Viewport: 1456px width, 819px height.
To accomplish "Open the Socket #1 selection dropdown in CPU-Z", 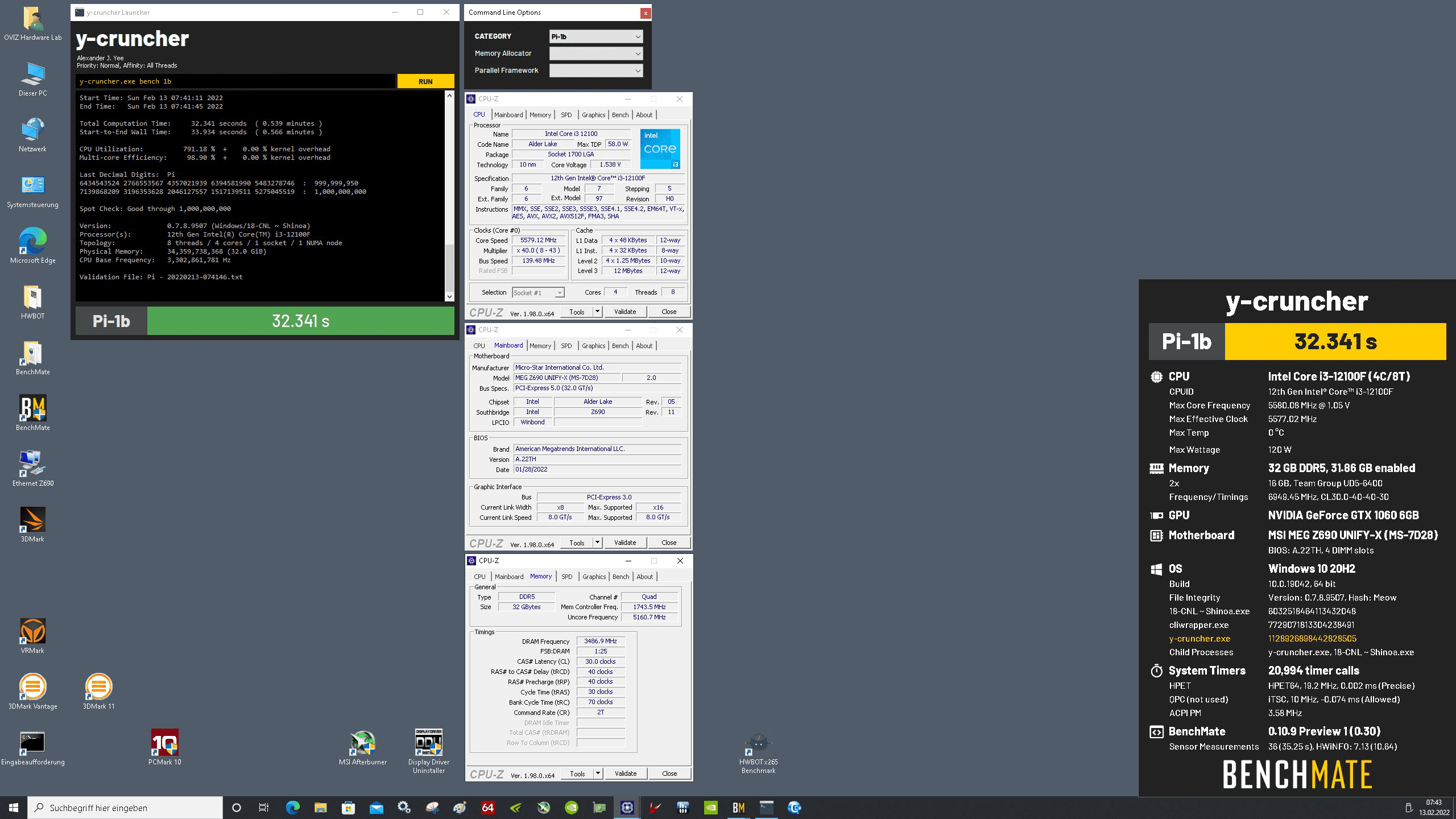I will [538, 292].
